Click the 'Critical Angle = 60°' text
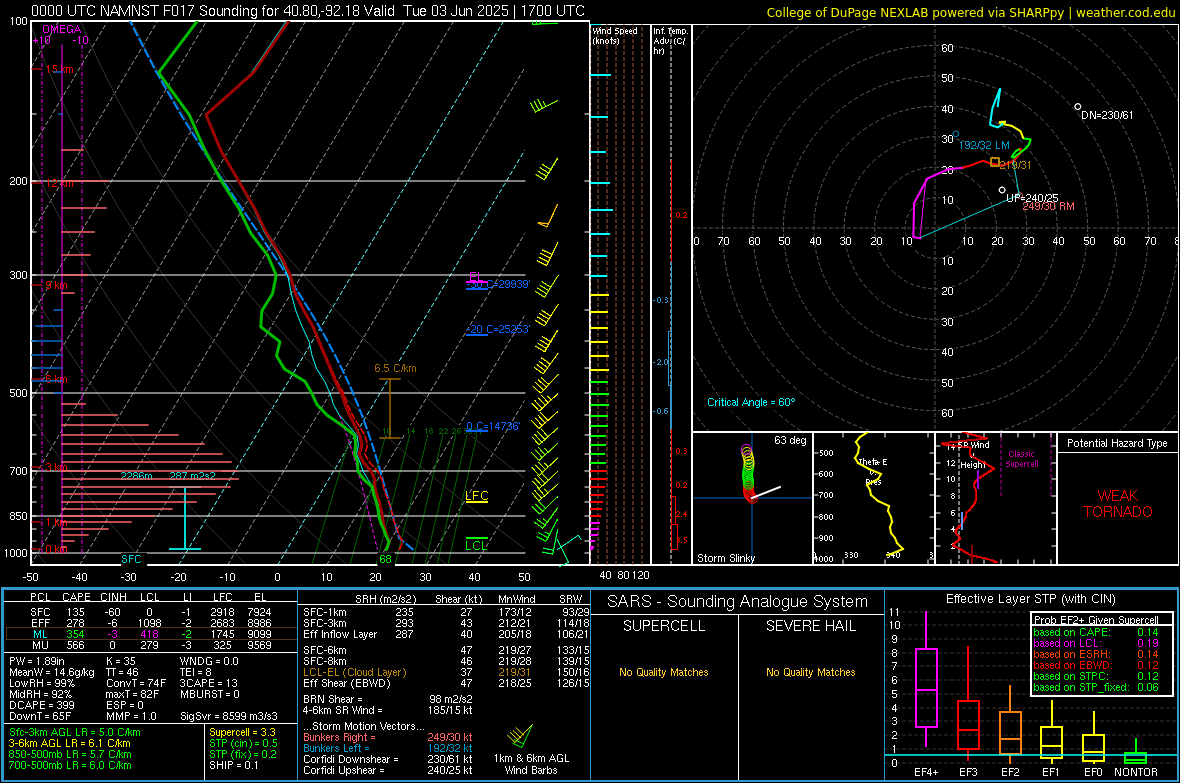 pyautogui.click(x=751, y=402)
